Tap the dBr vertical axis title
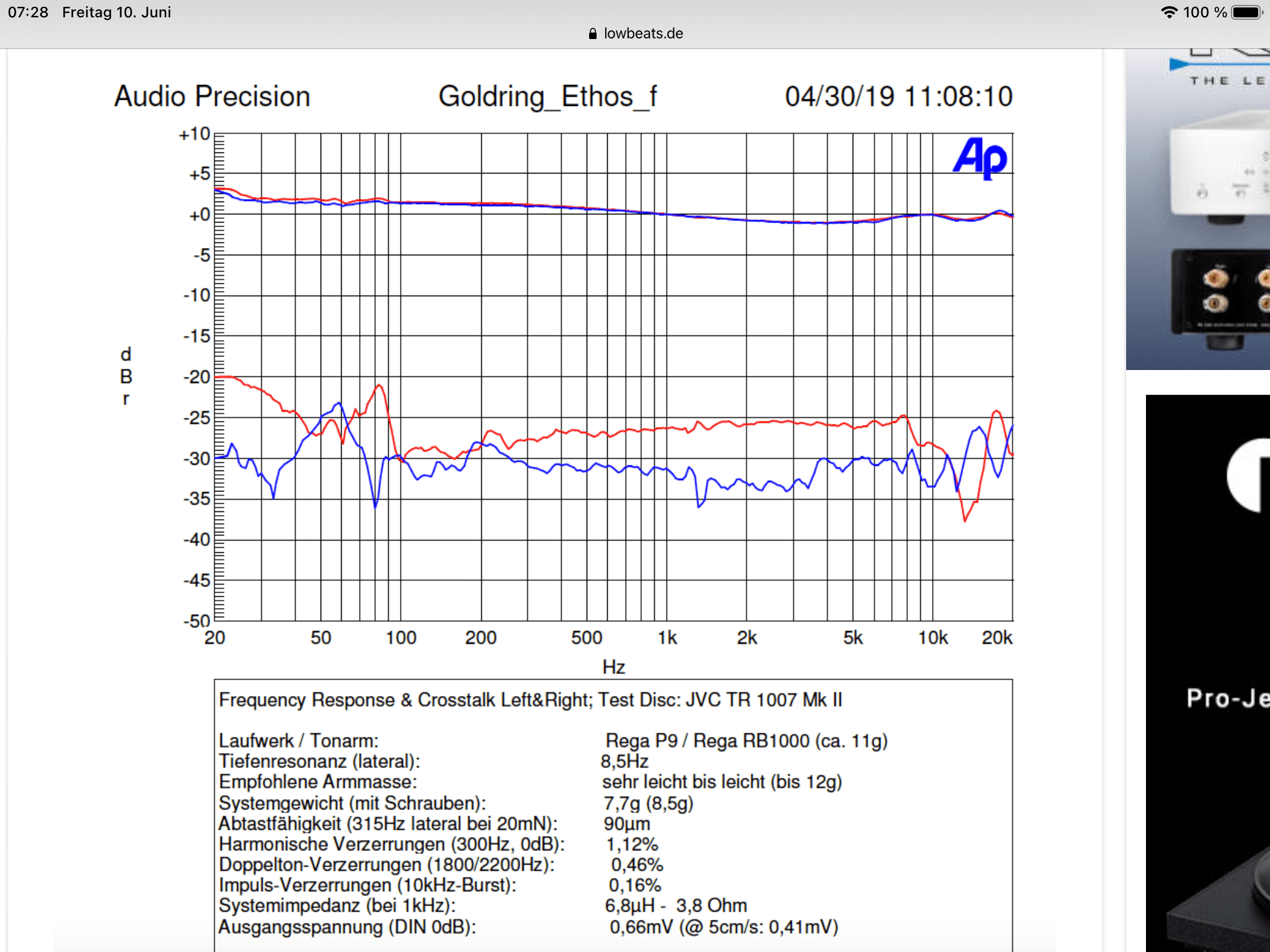The image size is (1270, 952). point(126,376)
